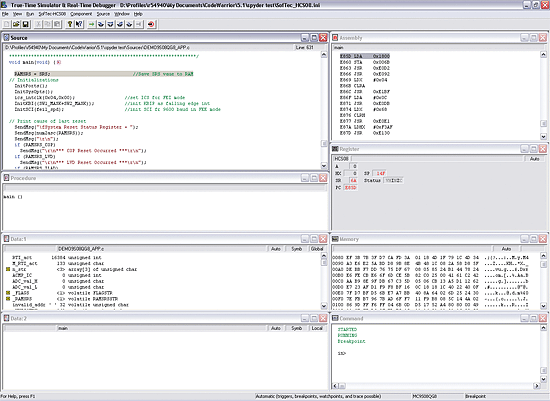Click the Source window title icon
550x401 pixels.
(6, 38)
